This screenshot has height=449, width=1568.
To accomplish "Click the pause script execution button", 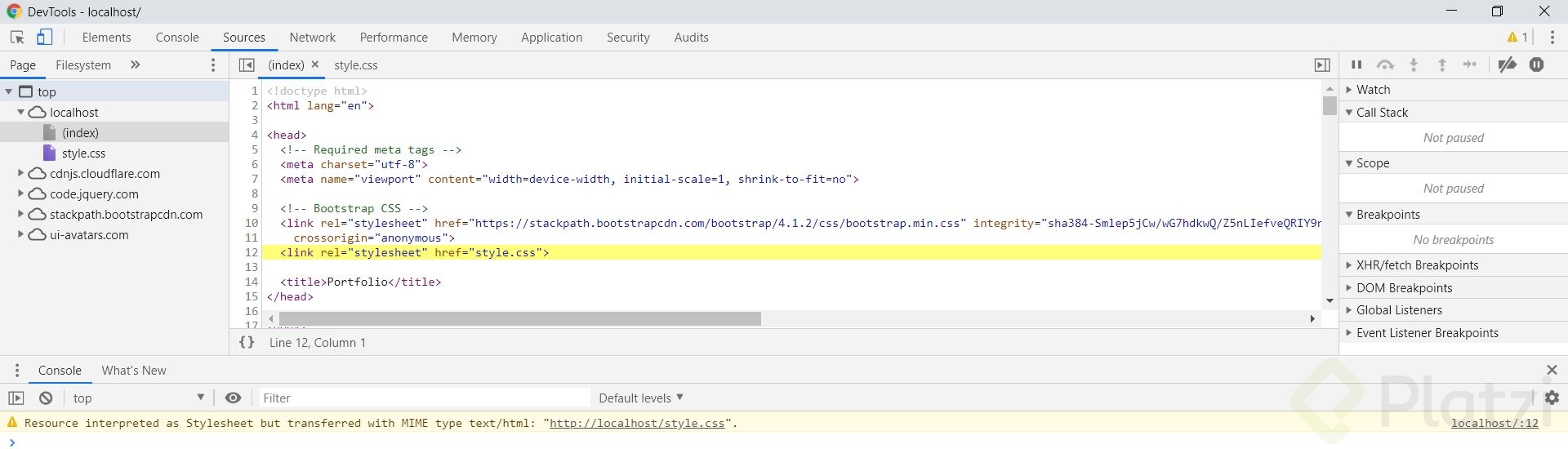I will pos(1356,65).
